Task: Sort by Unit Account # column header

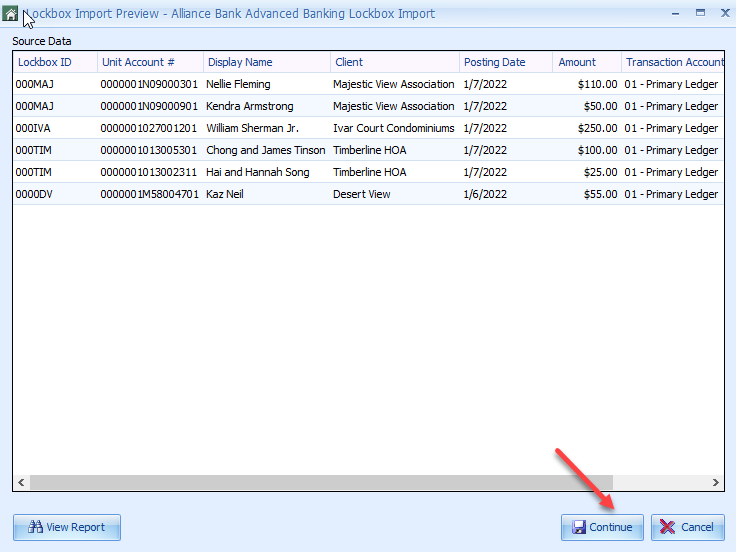Action: coord(139,62)
